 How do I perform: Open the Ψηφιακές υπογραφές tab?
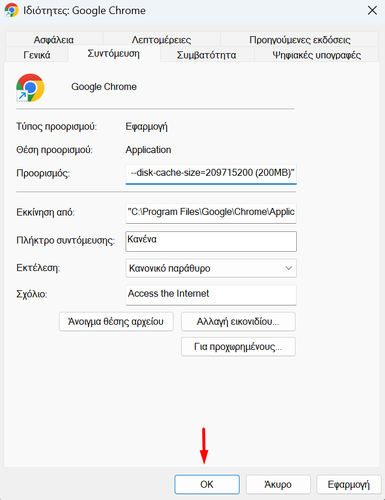point(316,55)
